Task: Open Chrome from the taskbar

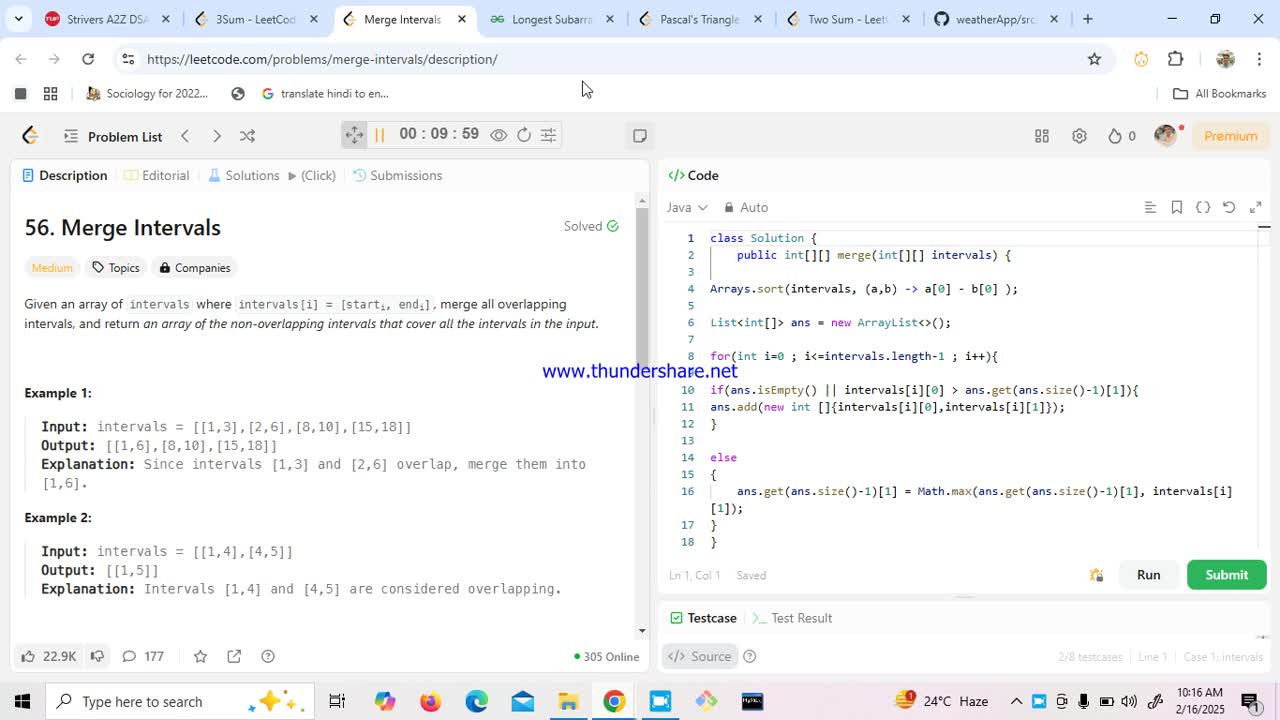Action: (x=614, y=701)
